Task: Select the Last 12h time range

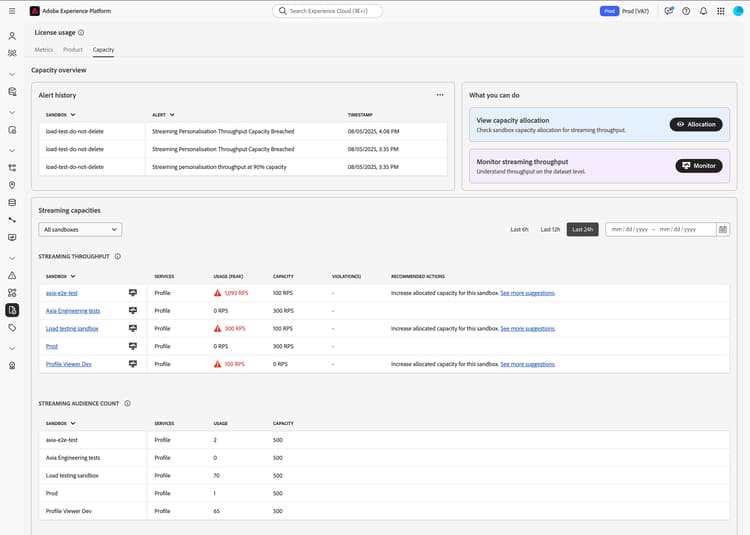Action: tap(550, 229)
